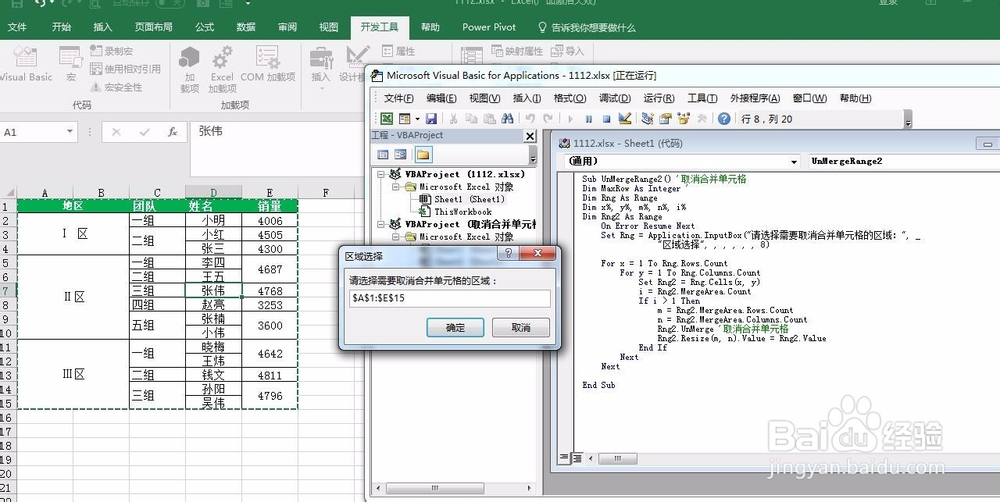Click the Break pause icon in VBA toolbar
Image resolution: width=1000 pixels, height=502 pixels.
pos(589,119)
